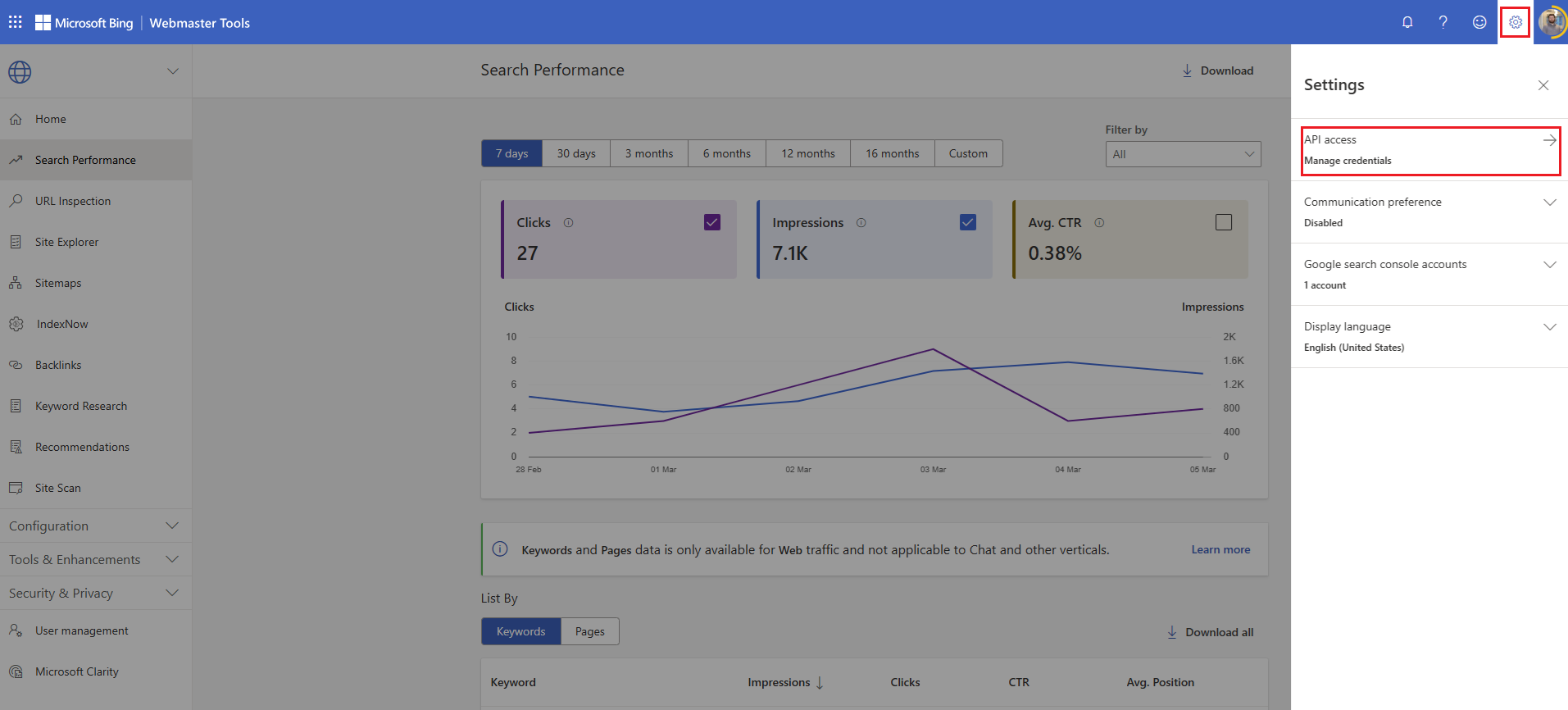Open API access manage credentials
1568x710 pixels.
tap(1429, 150)
